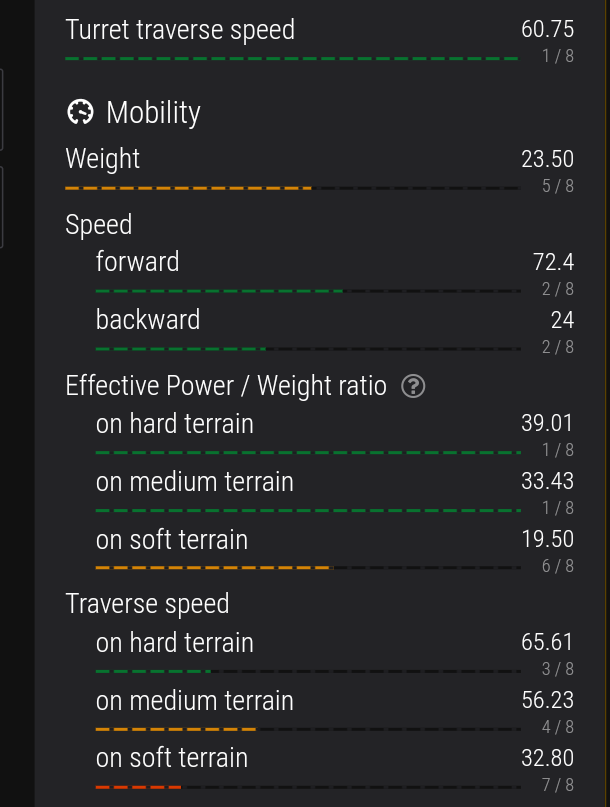Viewport: 610px width, 807px height.
Task: Click the 7 / 8 rank indicator
Action: point(557,785)
